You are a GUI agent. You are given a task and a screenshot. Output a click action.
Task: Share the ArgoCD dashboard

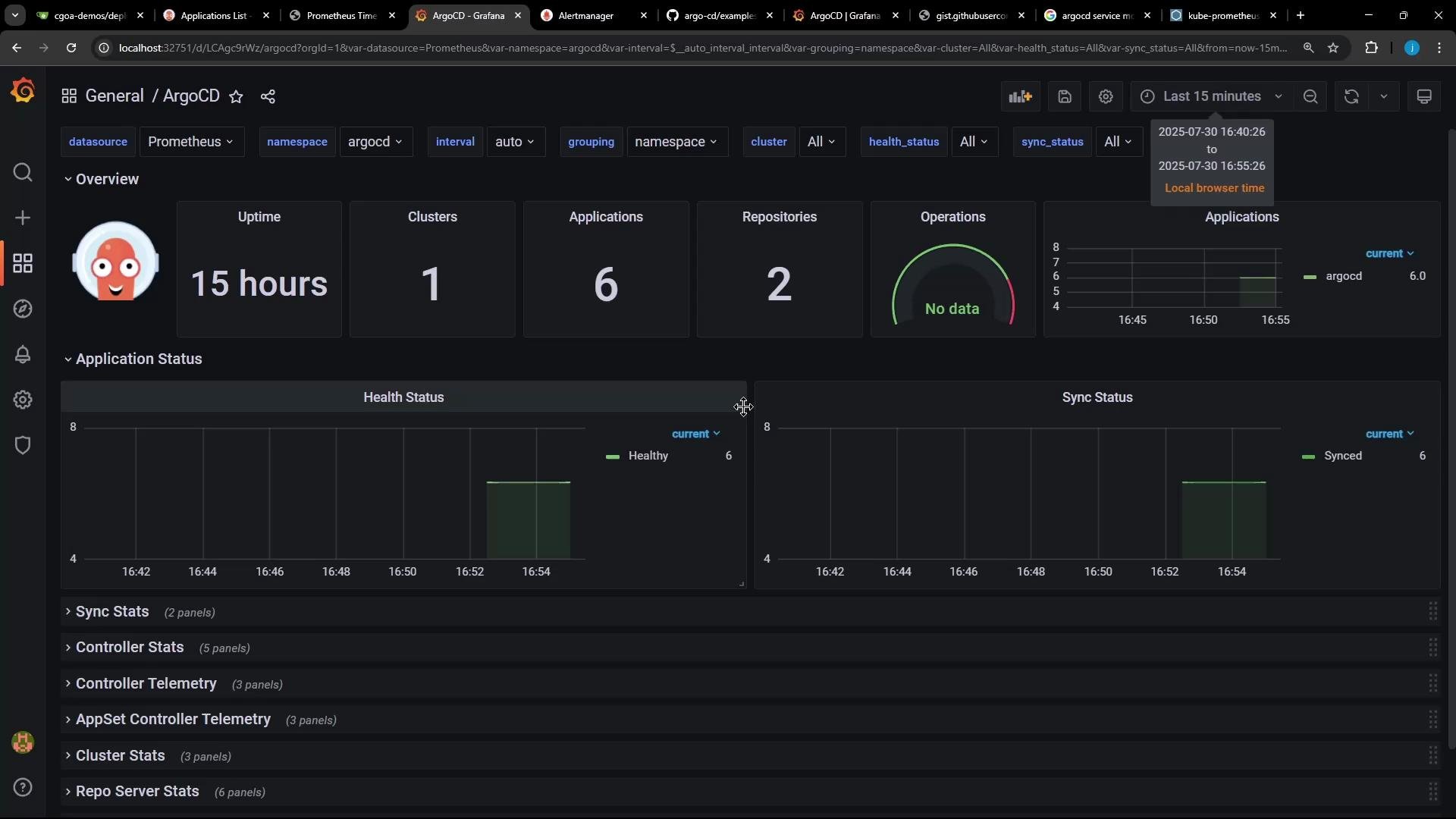[268, 96]
